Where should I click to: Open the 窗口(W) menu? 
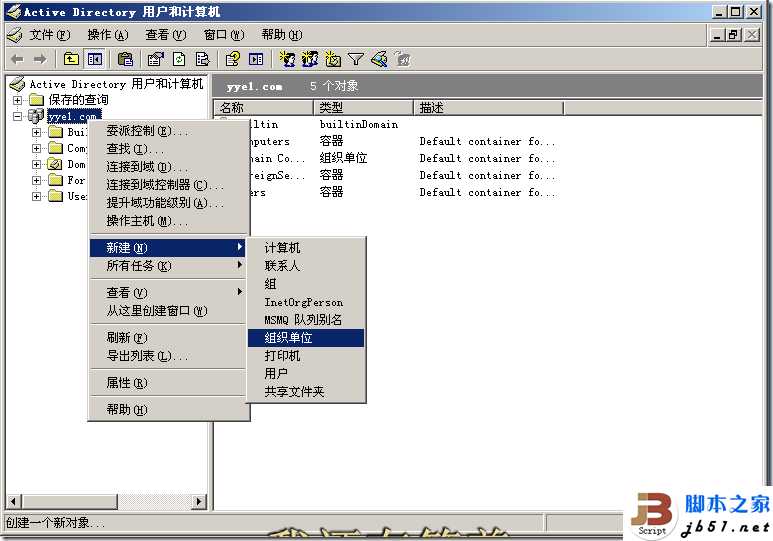(x=224, y=35)
